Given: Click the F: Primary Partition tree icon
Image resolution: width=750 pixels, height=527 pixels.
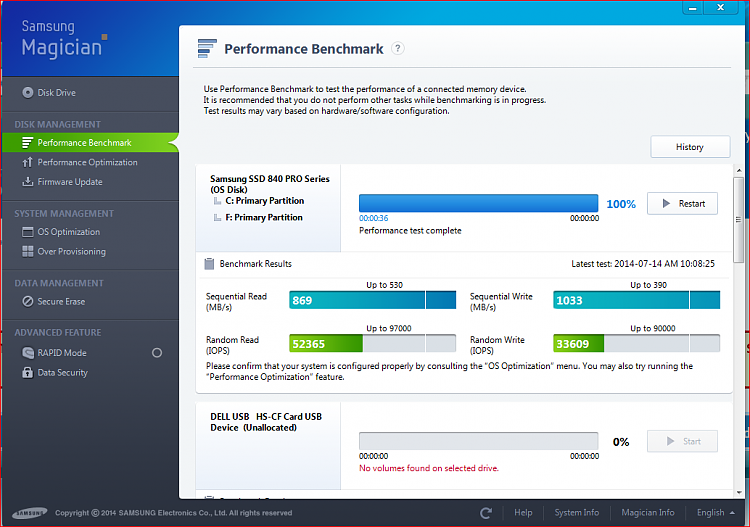Looking at the screenshot, I should click(x=218, y=218).
